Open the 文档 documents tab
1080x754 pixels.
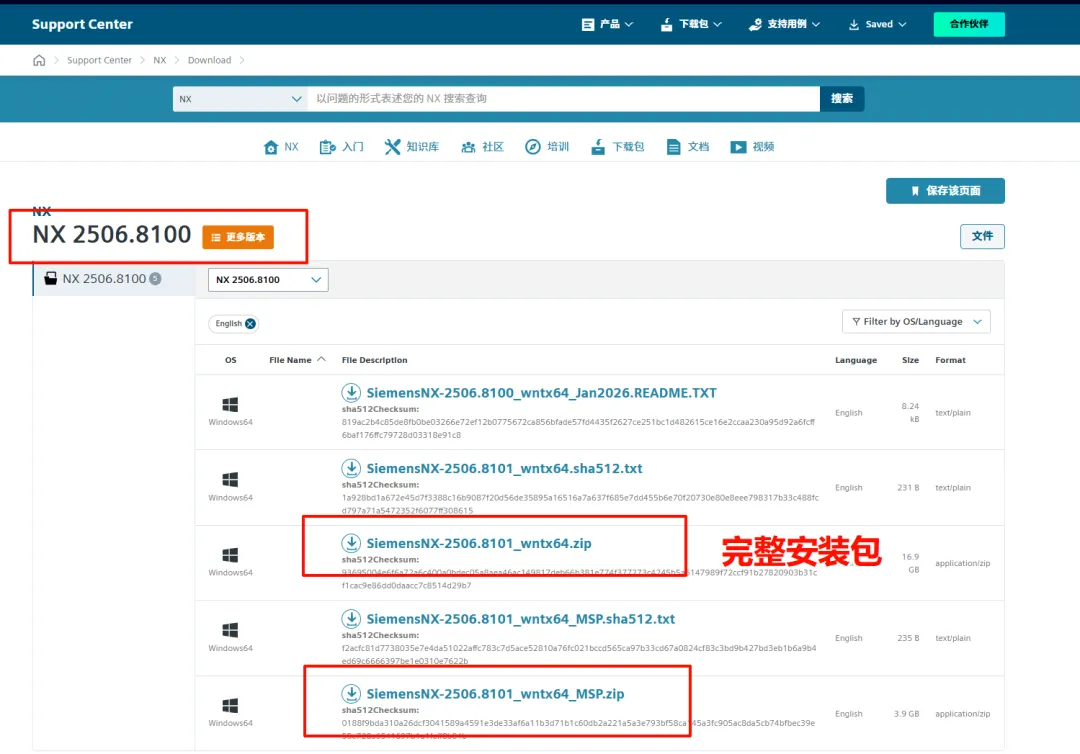[687, 147]
